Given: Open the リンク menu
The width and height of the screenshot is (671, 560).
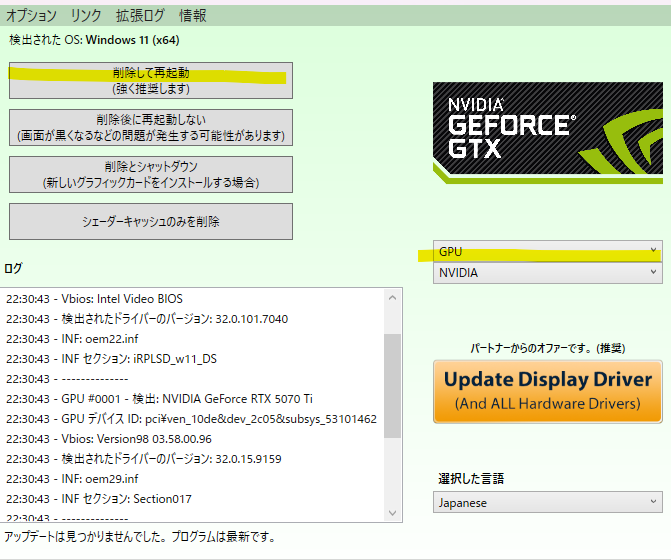Looking at the screenshot, I should [x=86, y=15].
